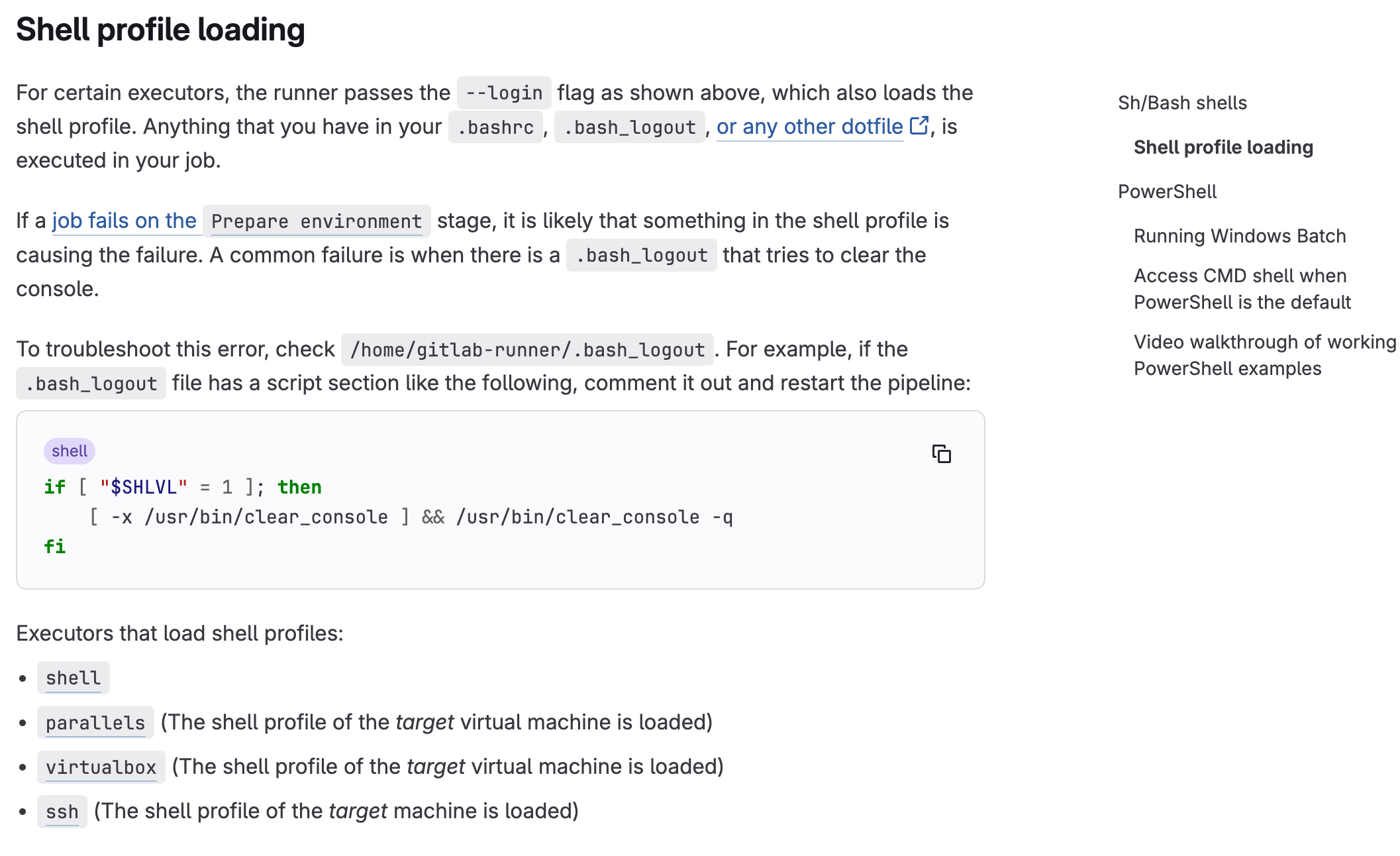Click the --login inline code flag

tap(504, 93)
